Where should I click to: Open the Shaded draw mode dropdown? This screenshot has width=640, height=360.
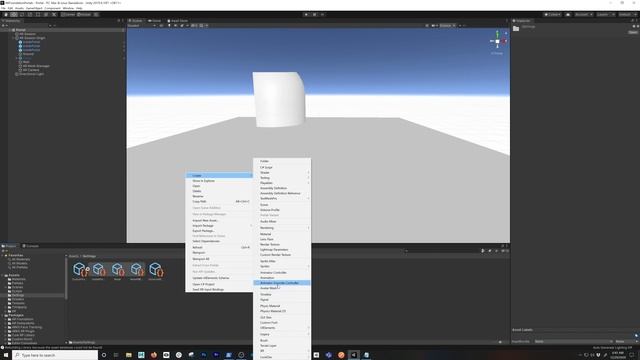point(142,25)
